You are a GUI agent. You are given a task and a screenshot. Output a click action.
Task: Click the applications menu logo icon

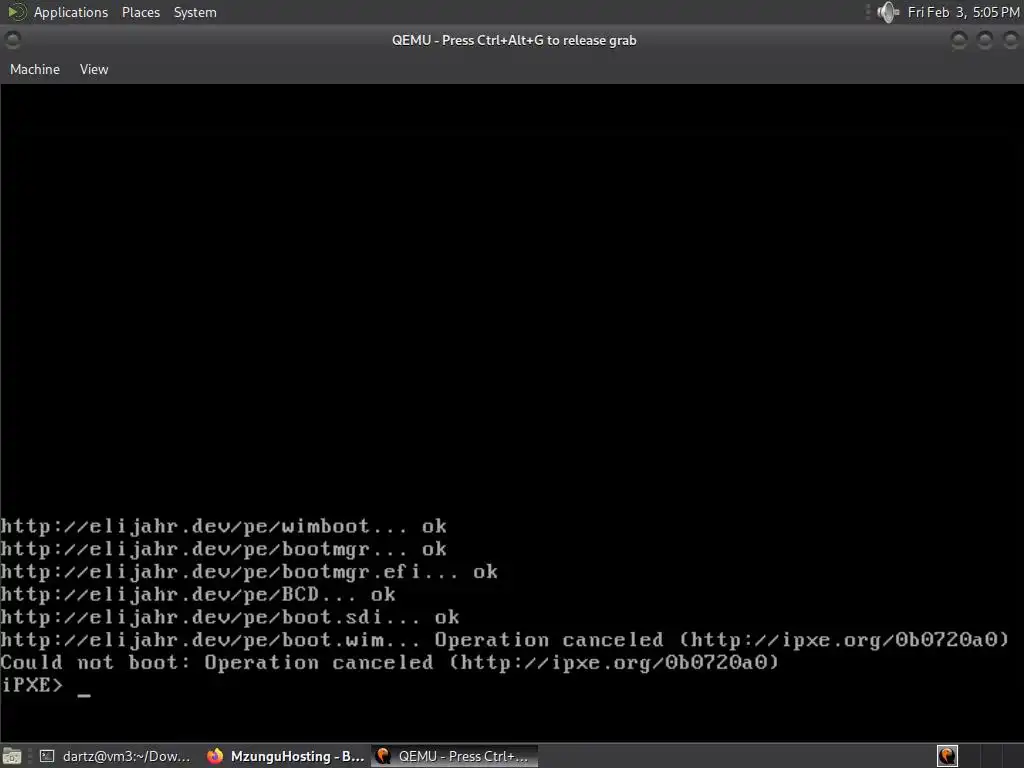click(x=16, y=12)
